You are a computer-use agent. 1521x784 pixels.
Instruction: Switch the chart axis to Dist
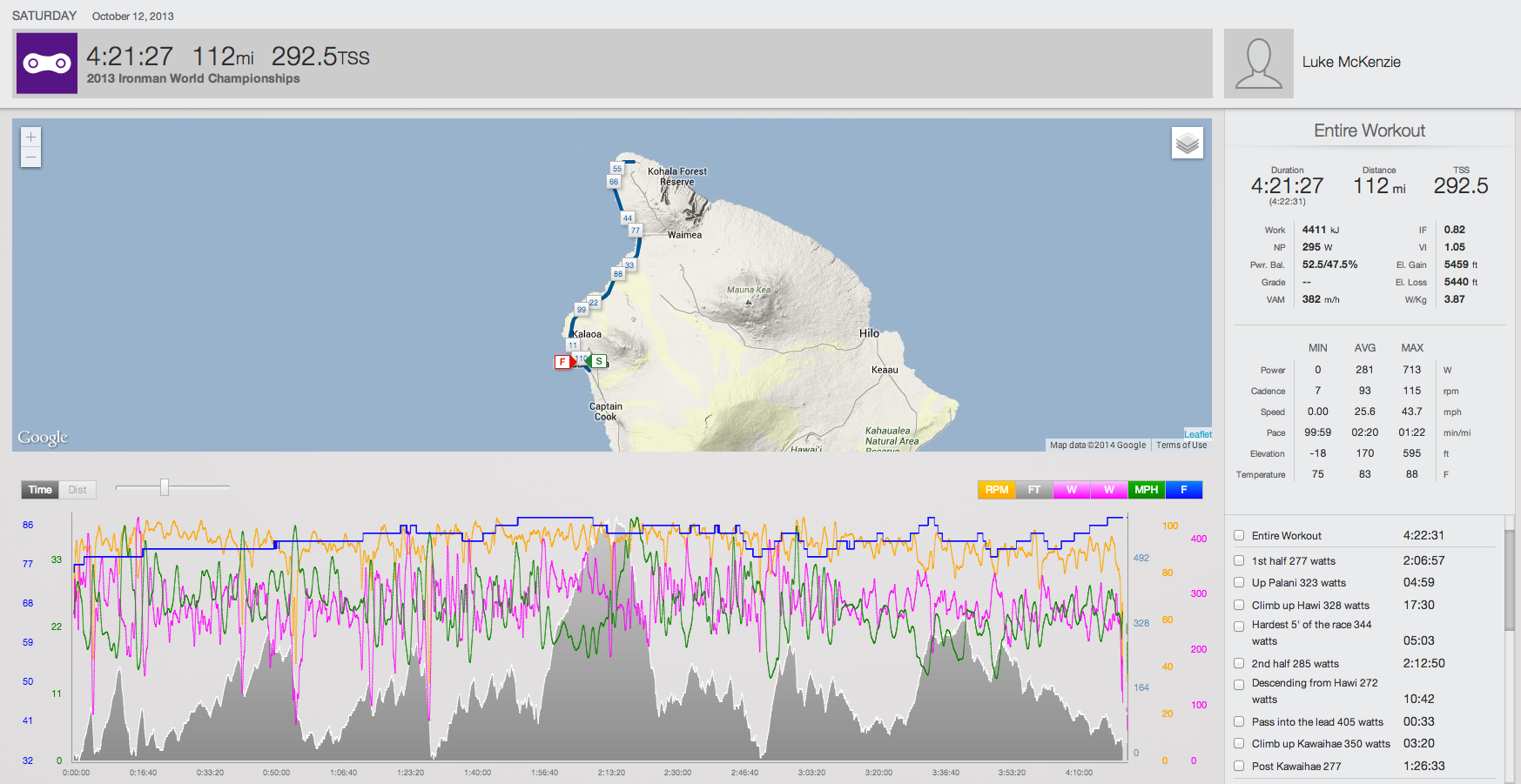point(77,490)
